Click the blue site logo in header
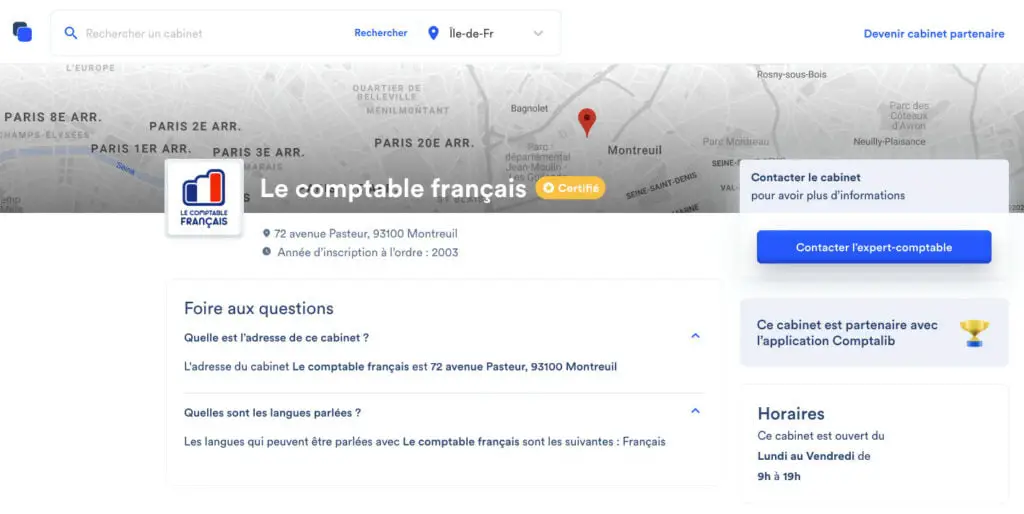The height and width of the screenshot is (514, 1024). pos(22,31)
